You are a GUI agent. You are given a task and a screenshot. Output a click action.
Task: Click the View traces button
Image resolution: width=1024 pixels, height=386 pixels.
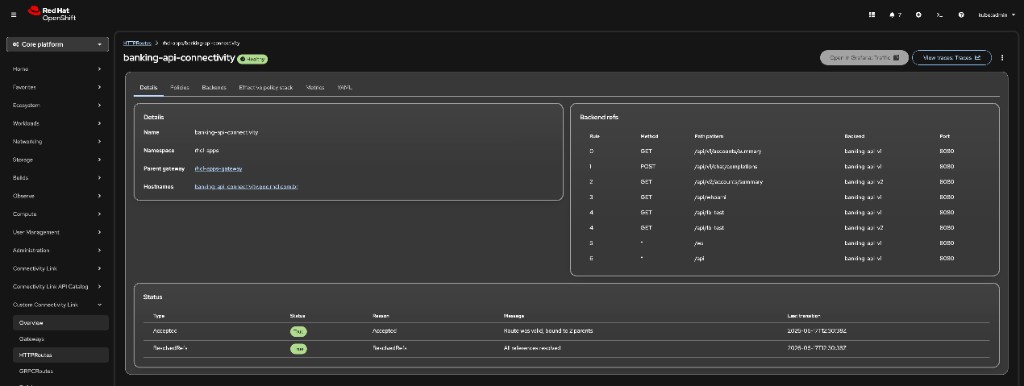952,57
